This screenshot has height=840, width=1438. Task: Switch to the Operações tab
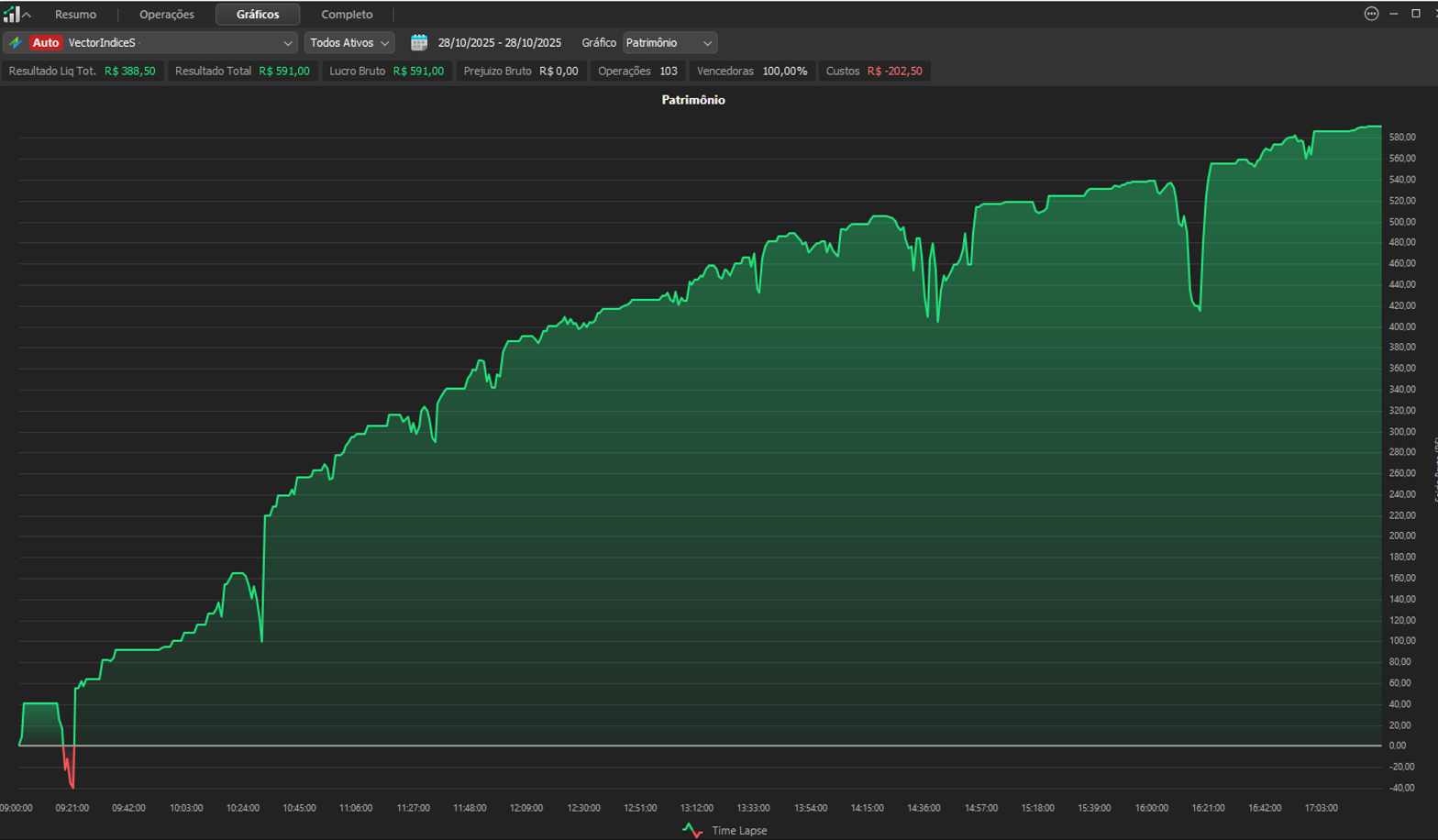coord(167,15)
